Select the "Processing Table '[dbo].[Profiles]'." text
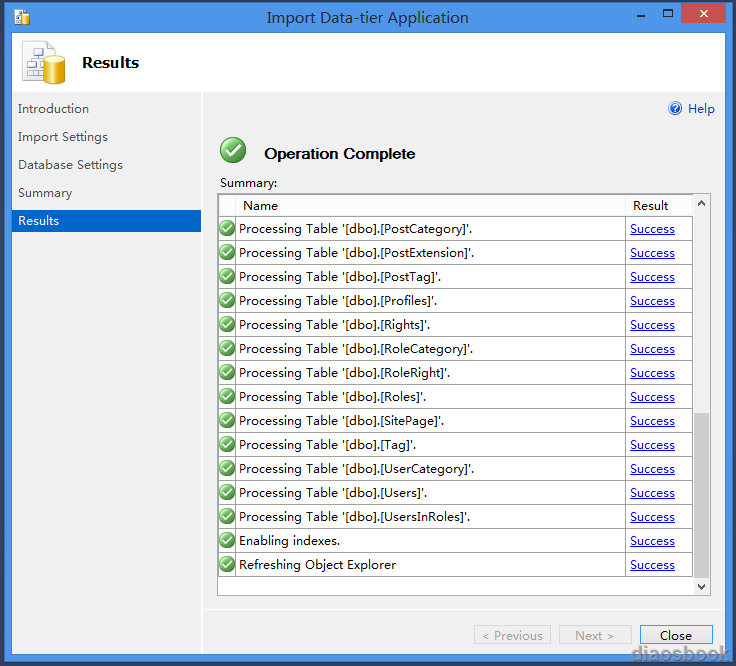736x666 pixels. pos(338,301)
